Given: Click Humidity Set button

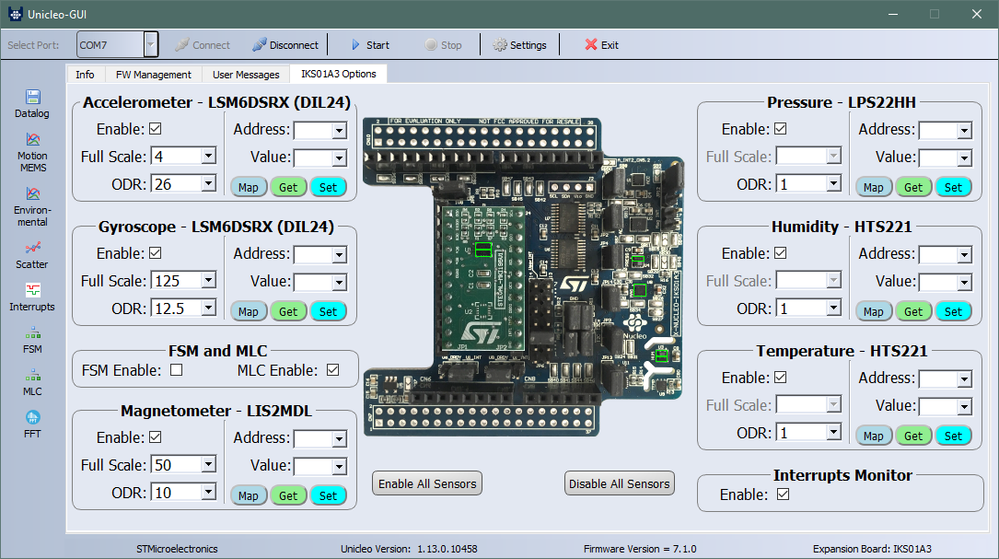Looking at the screenshot, I should pos(953,311).
